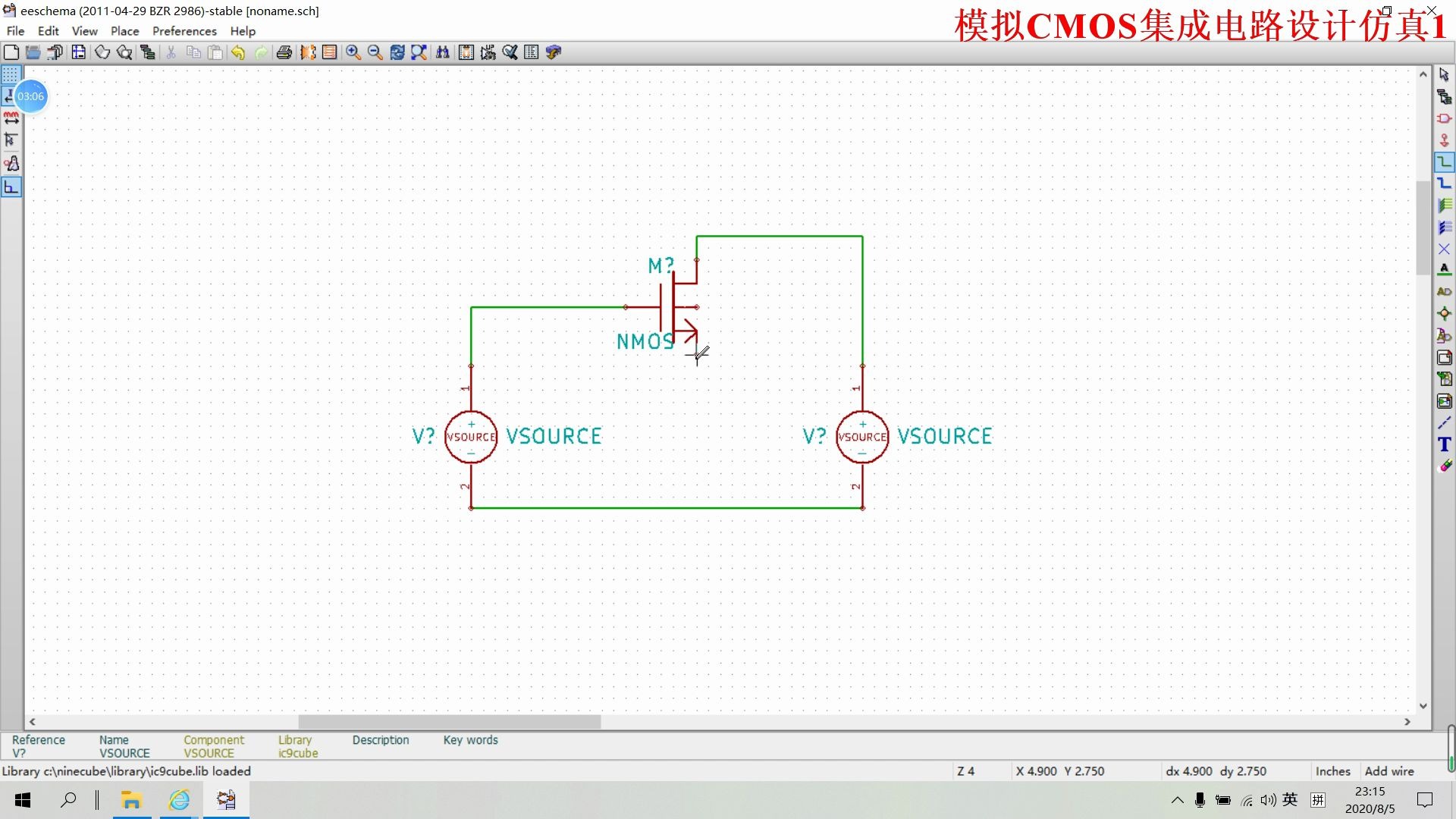Select the Zoom Out tool

click(x=373, y=52)
